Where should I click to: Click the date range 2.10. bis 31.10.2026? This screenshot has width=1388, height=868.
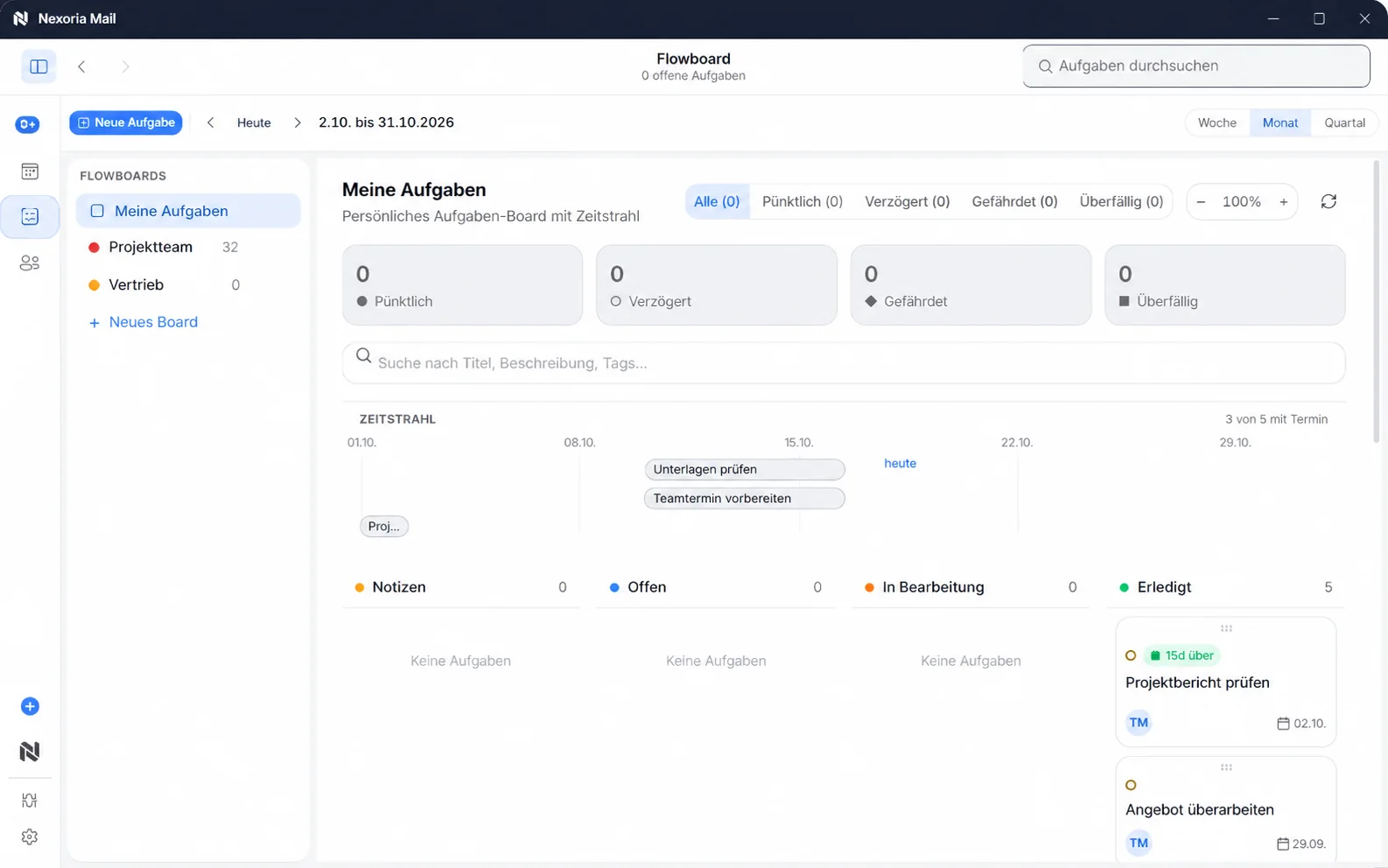point(386,122)
